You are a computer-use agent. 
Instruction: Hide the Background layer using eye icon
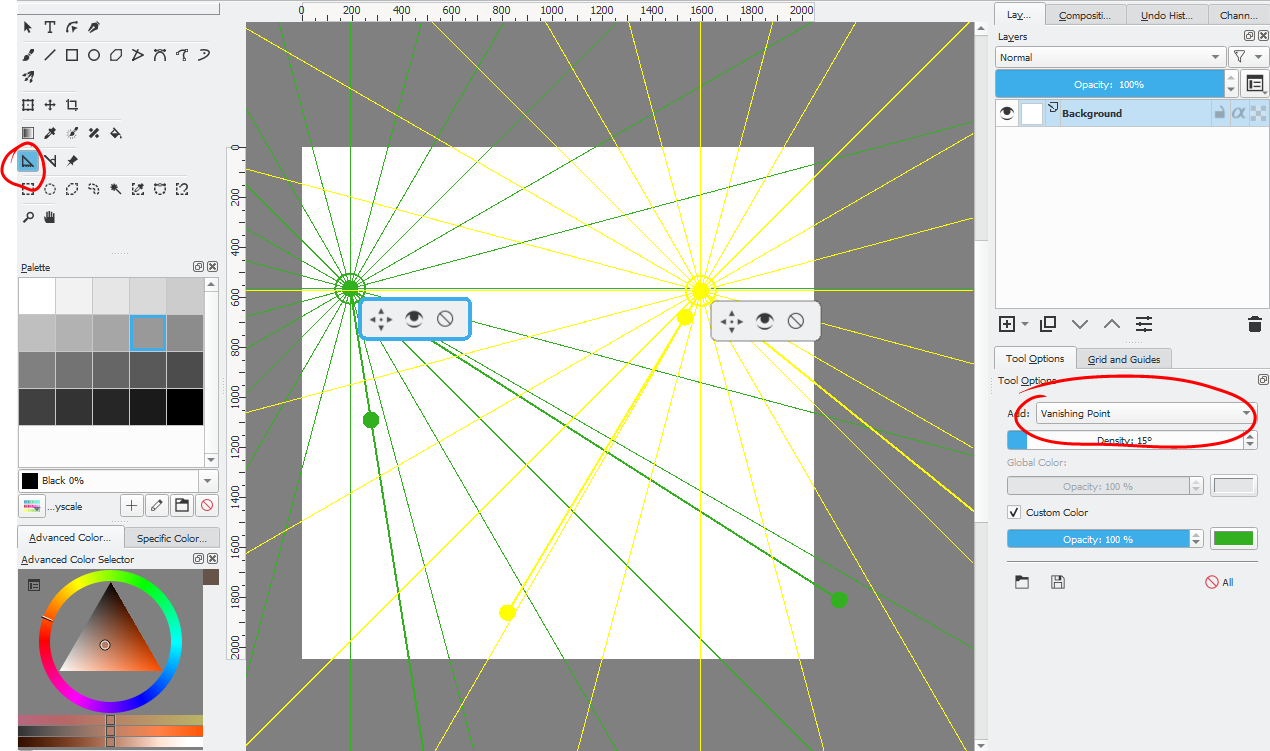(x=1007, y=114)
